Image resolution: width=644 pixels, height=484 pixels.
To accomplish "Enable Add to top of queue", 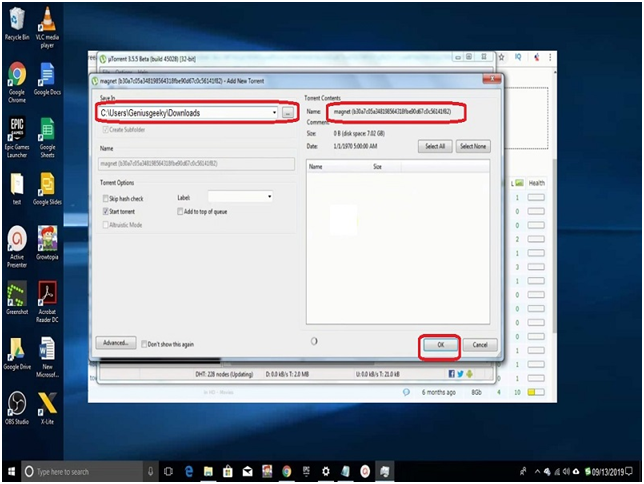I will click(x=180, y=212).
